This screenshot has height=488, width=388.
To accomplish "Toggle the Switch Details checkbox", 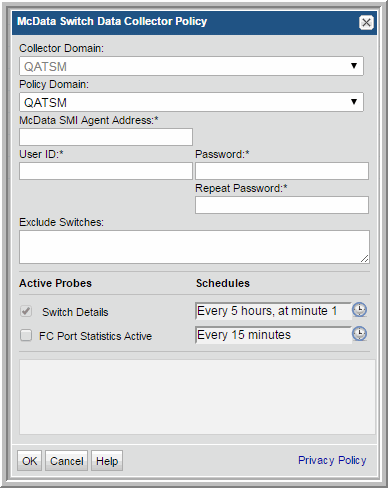I will pyautogui.click(x=26, y=311).
